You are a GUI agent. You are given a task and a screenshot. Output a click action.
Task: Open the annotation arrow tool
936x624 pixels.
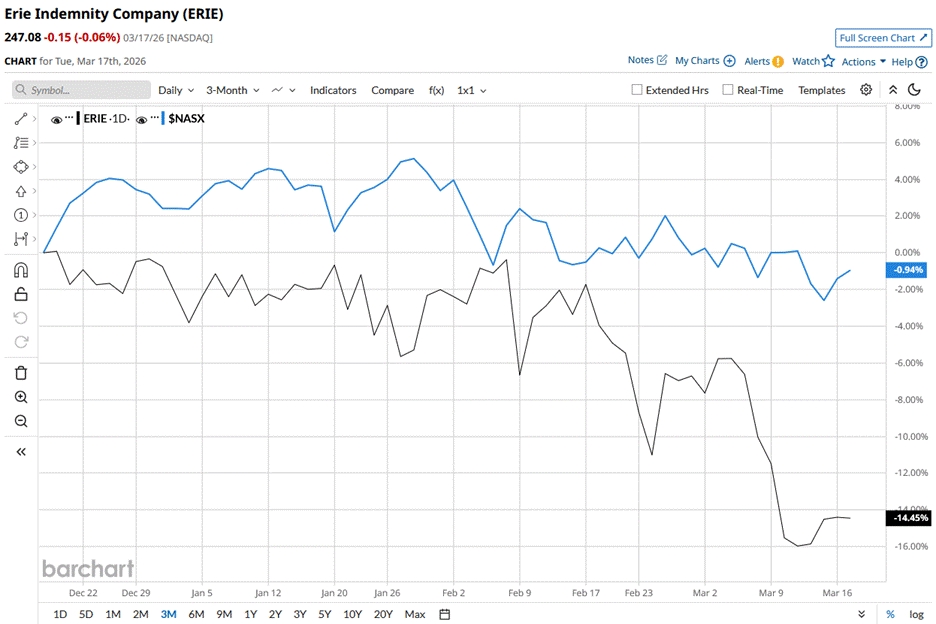pos(20,190)
